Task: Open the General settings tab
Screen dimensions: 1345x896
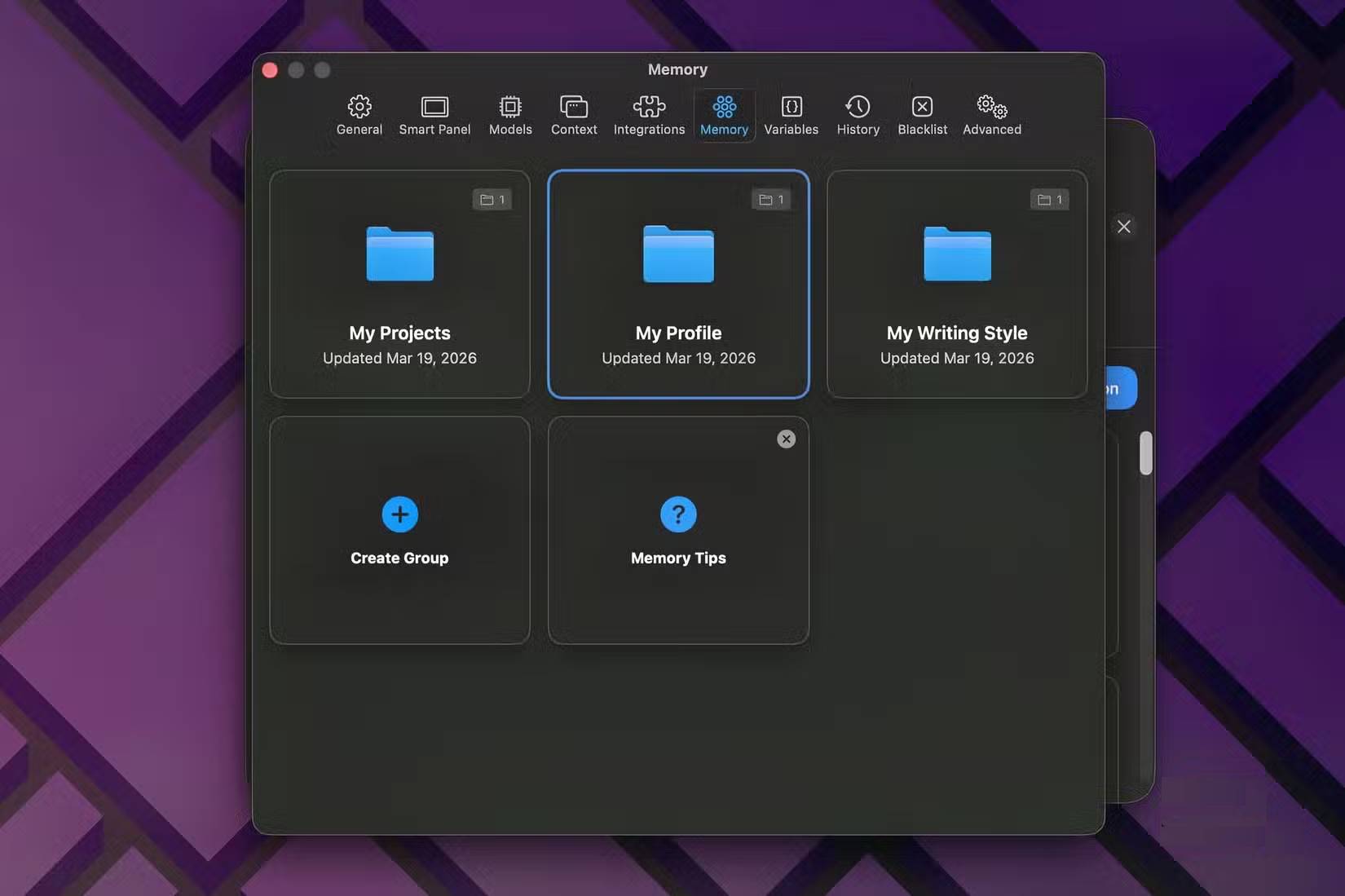Action: click(x=359, y=115)
